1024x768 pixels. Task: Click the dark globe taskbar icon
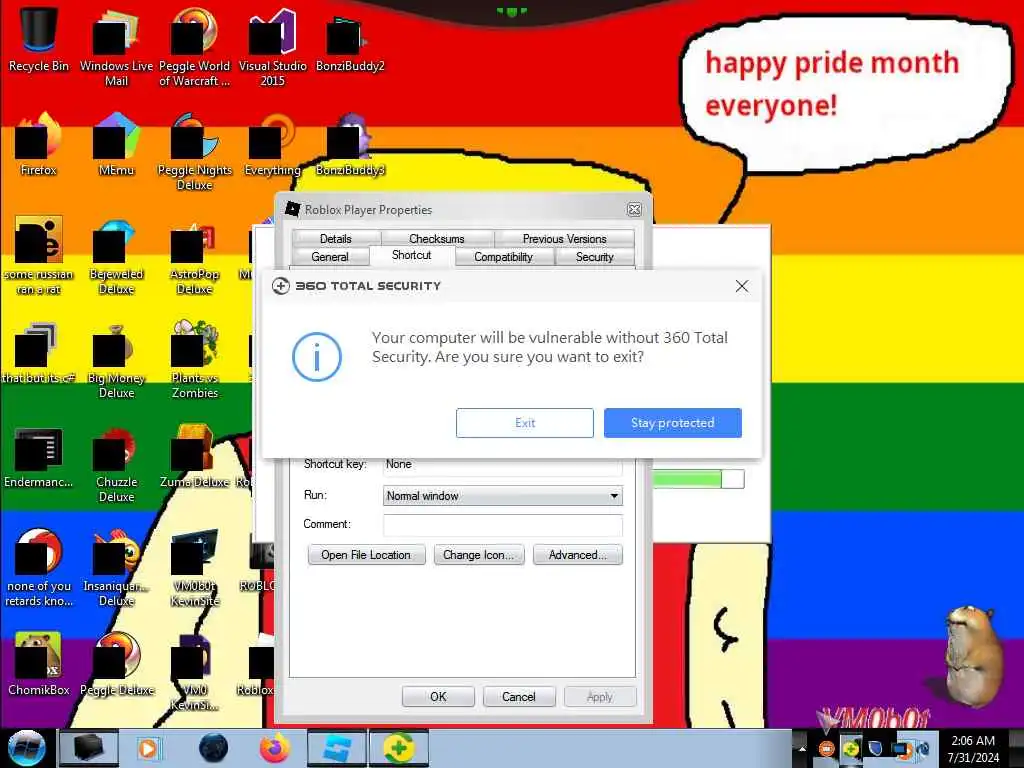click(214, 748)
